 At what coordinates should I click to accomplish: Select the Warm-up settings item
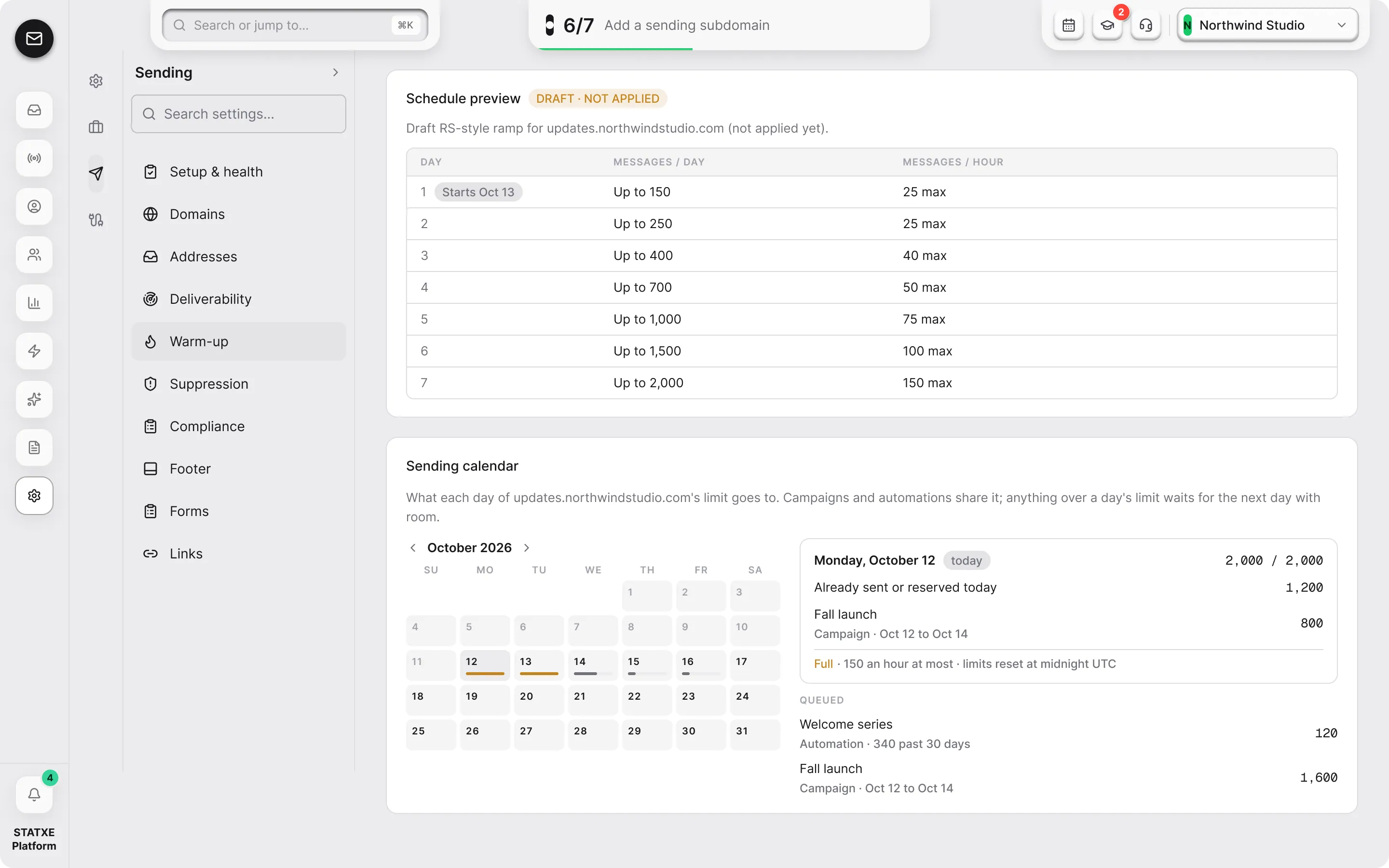point(238,341)
